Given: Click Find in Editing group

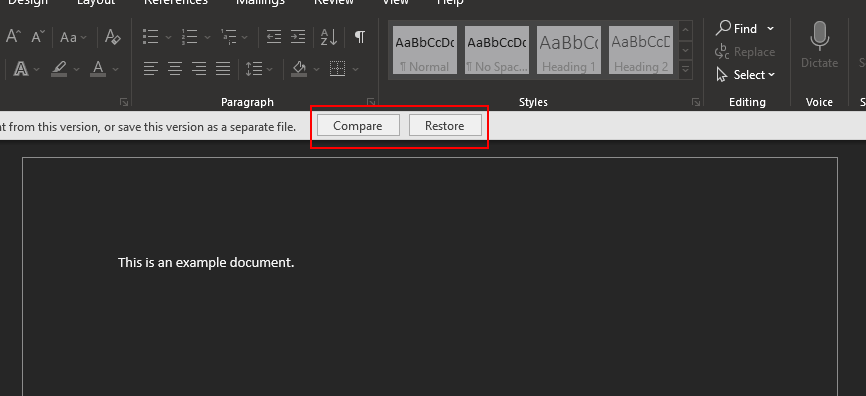Looking at the screenshot, I should pos(737,29).
